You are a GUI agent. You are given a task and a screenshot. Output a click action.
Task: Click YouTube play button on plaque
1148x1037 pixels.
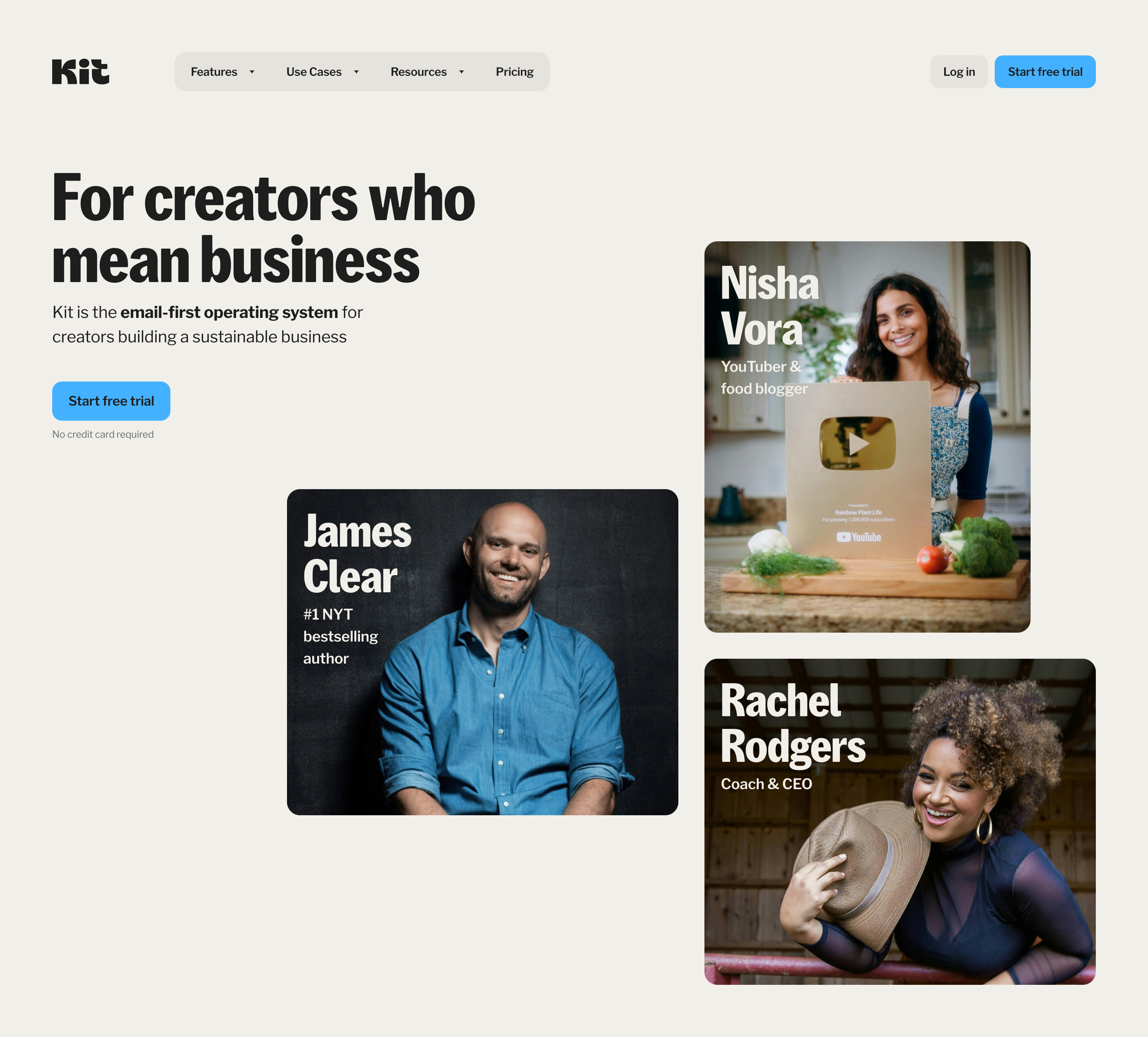click(x=858, y=443)
